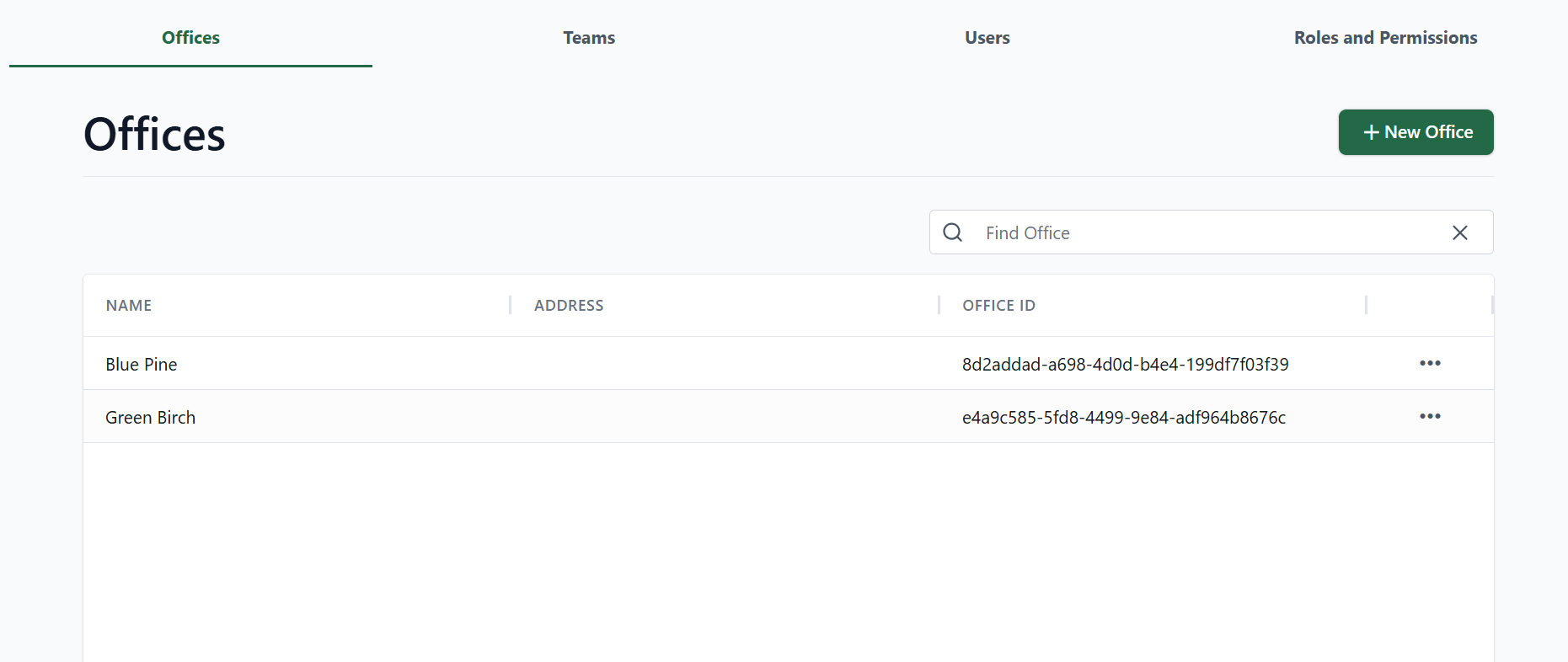The height and width of the screenshot is (662, 1568).
Task: Open the Offices tab
Action: coord(190,38)
